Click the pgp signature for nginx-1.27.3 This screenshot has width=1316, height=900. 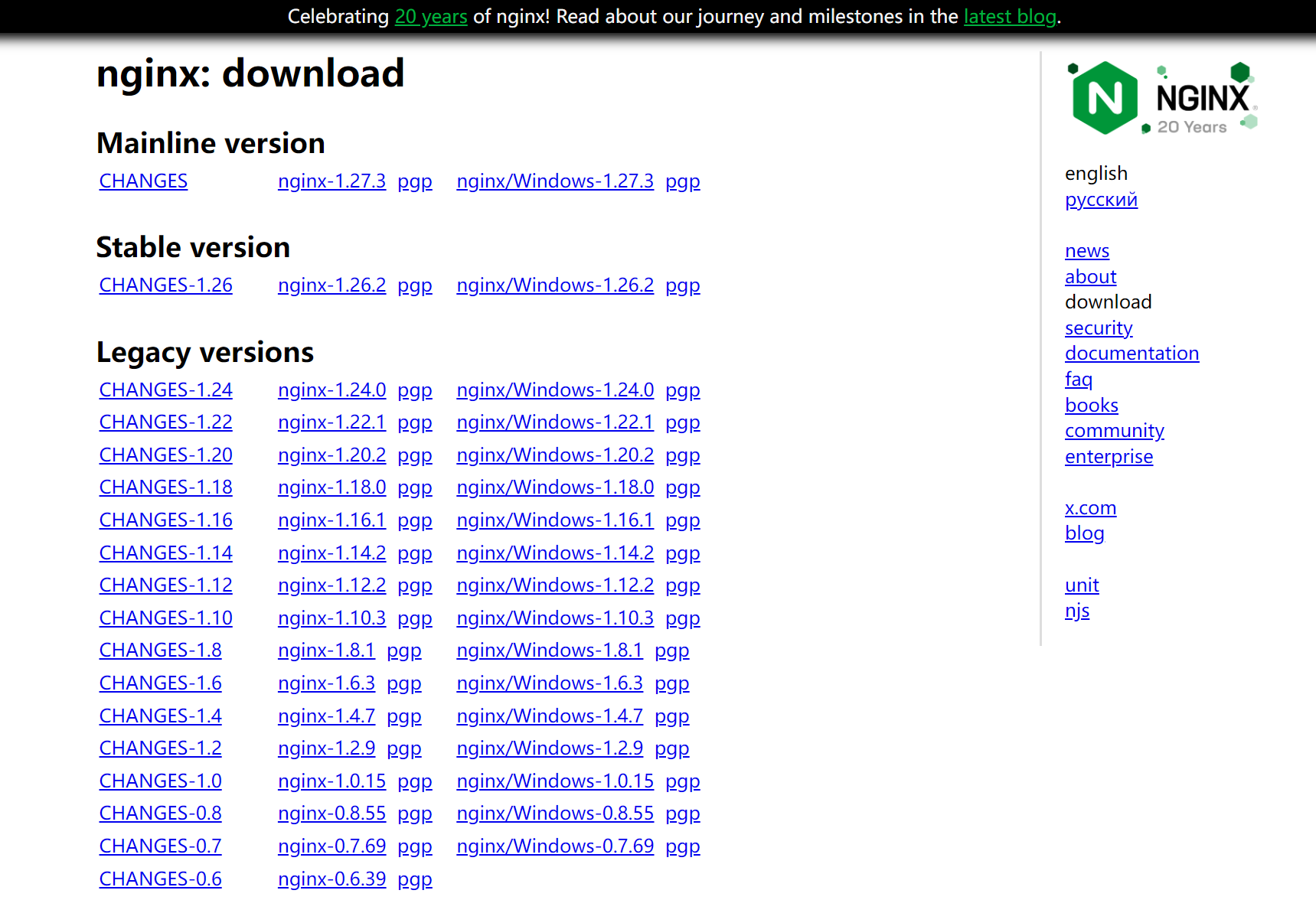[x=414, y=181]
